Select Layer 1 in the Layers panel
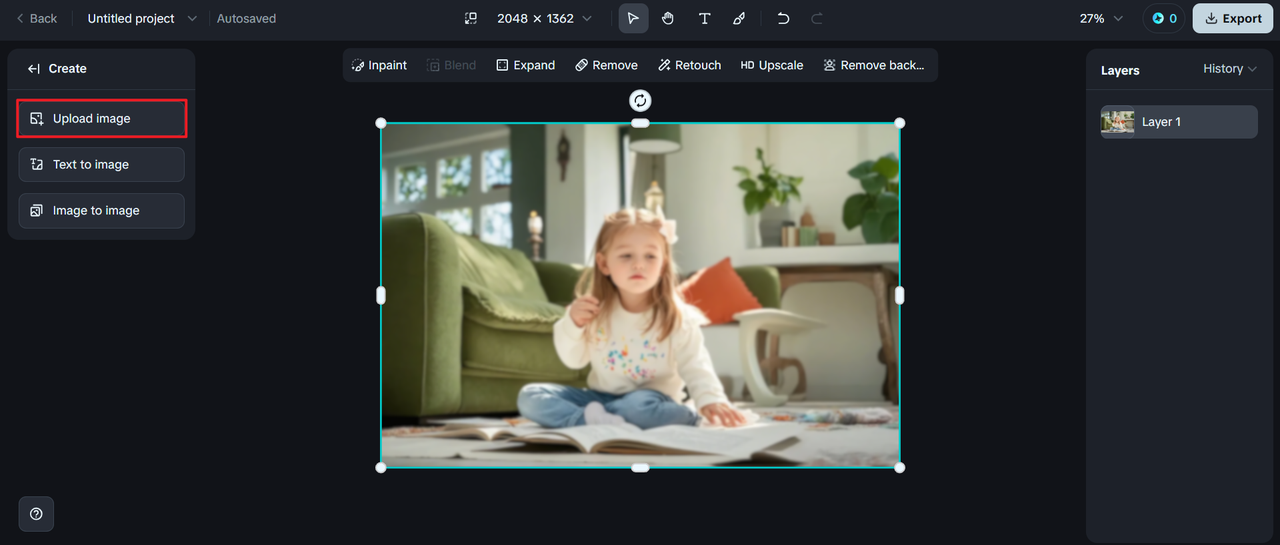Viewport: 1280px width, 545px height. (1179, 122)
